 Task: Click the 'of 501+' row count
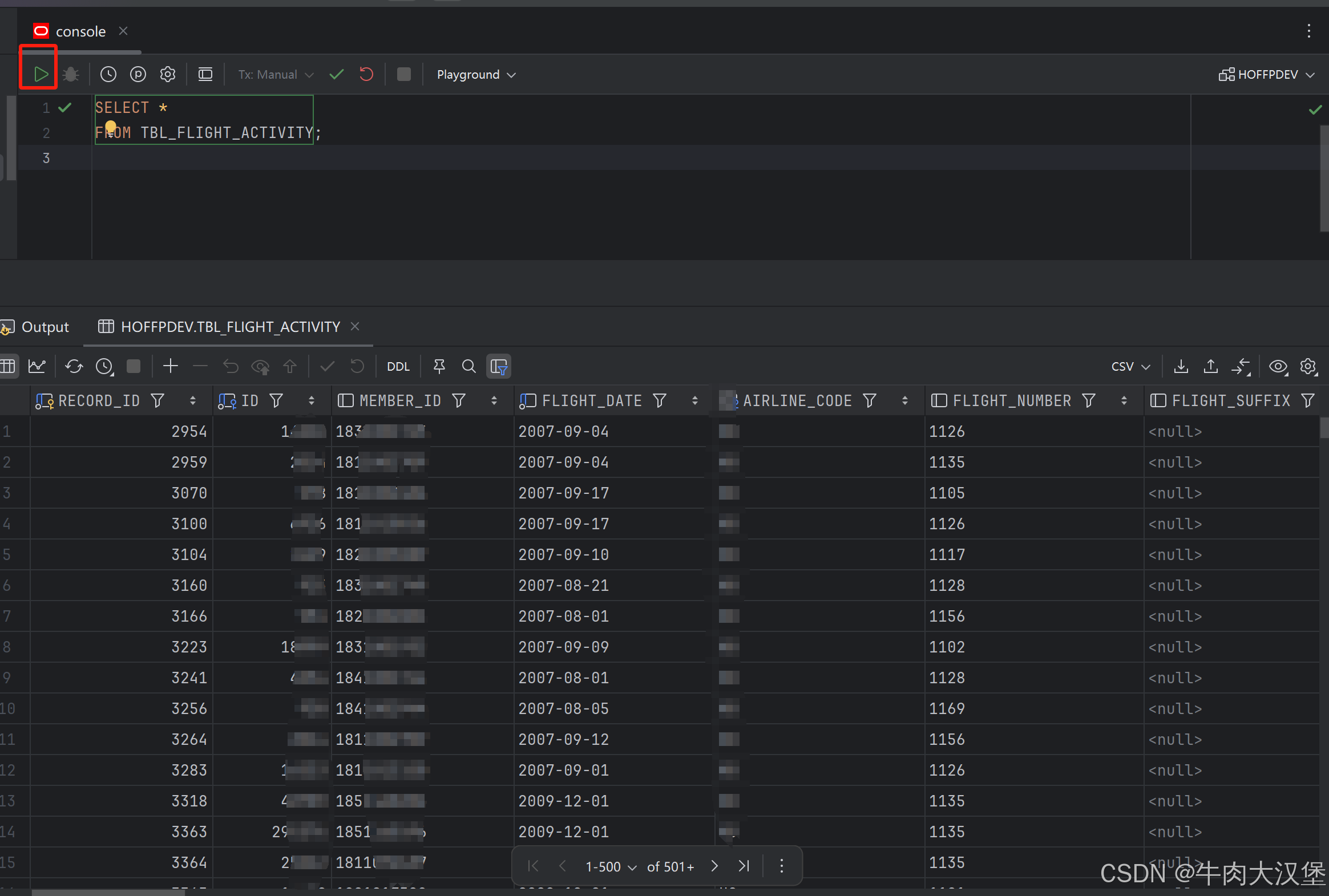coord(670,867)
